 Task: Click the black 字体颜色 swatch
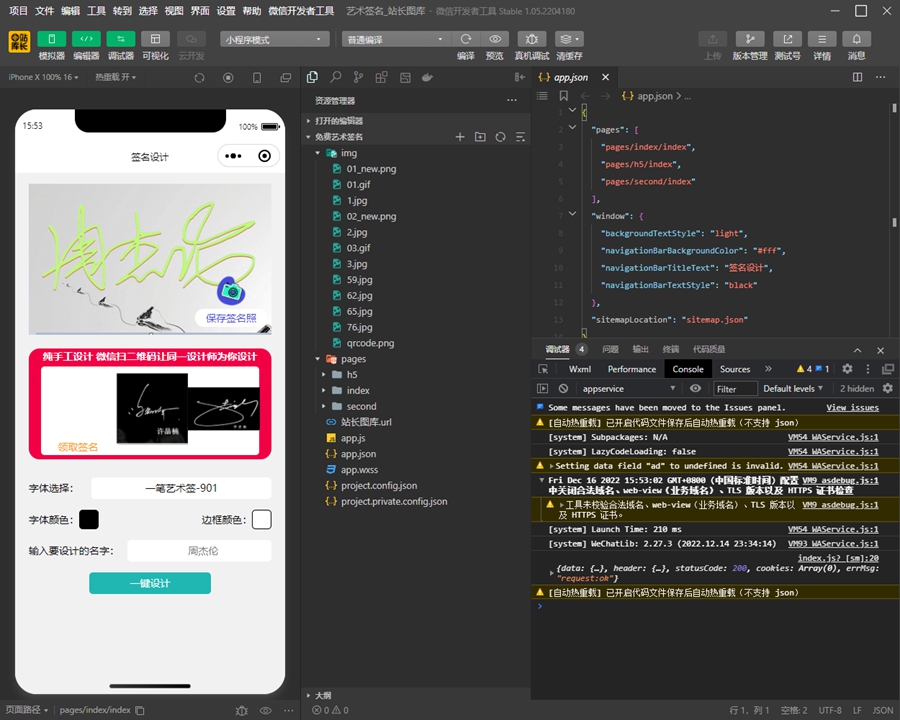tap(89, 520)
